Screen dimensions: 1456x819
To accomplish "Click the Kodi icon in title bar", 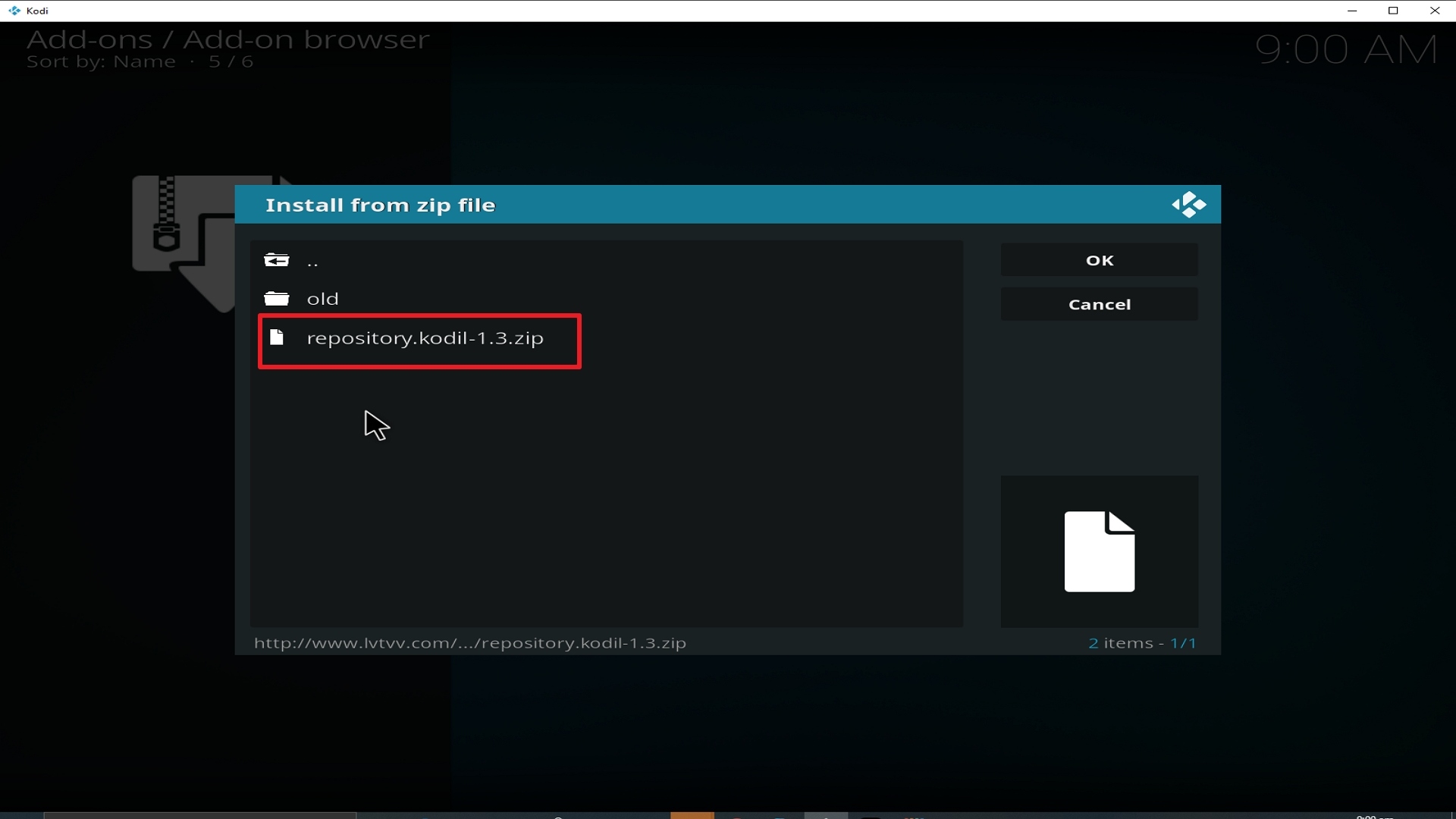I will click(x=14, y=11).
